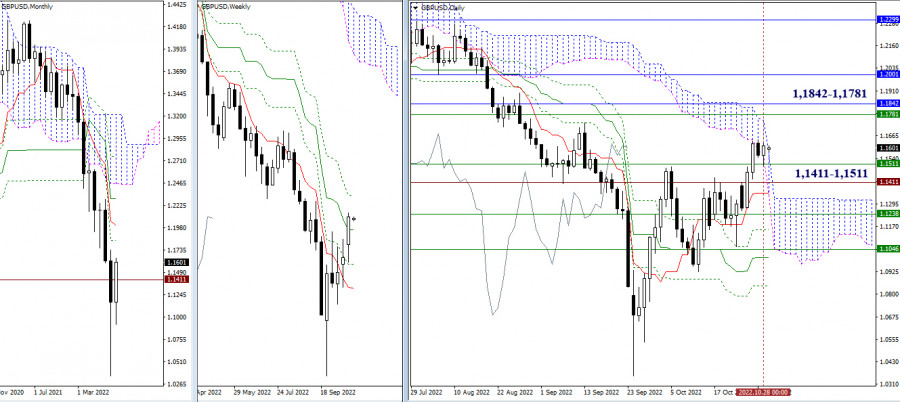Click the 1.2465 value on Monthly price axis
This screenshot has height=402, width=900.
177,184
